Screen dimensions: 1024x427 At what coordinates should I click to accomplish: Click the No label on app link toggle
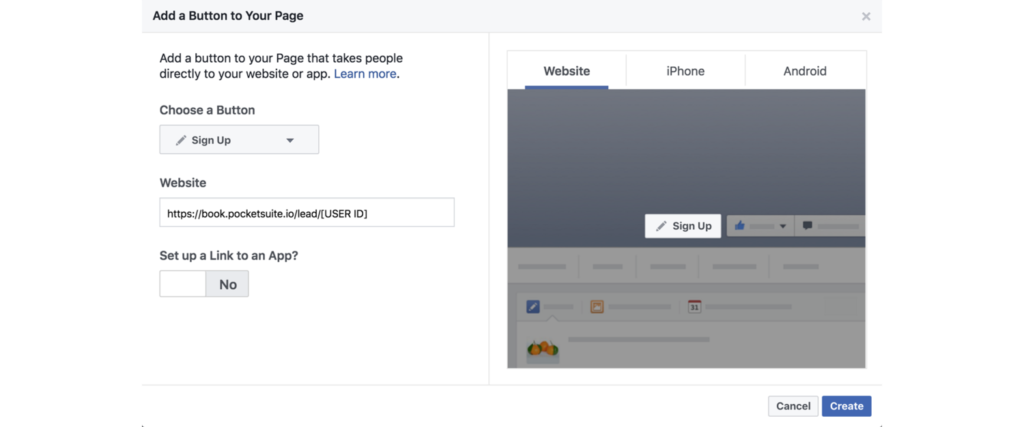(x=228, y=284)
